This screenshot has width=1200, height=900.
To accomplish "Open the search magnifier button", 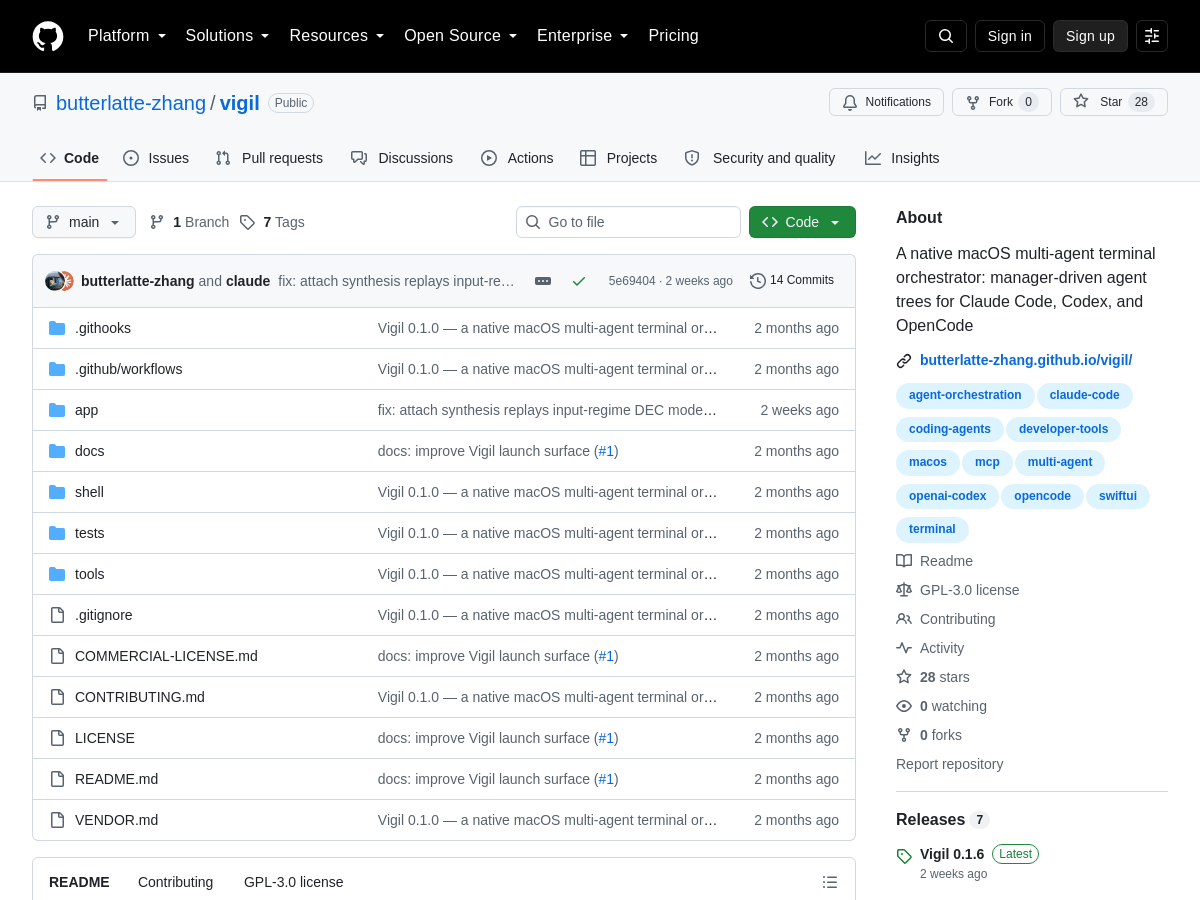I will 946,36.
